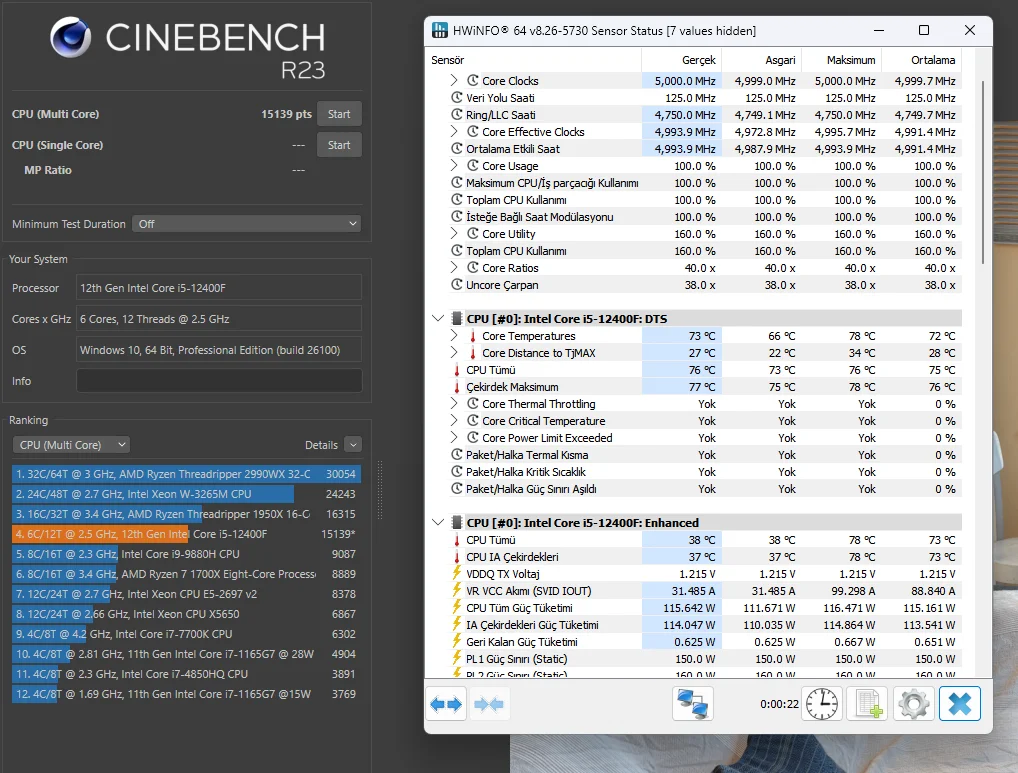Click the Cores x GHz field

(x=219, y=319)
